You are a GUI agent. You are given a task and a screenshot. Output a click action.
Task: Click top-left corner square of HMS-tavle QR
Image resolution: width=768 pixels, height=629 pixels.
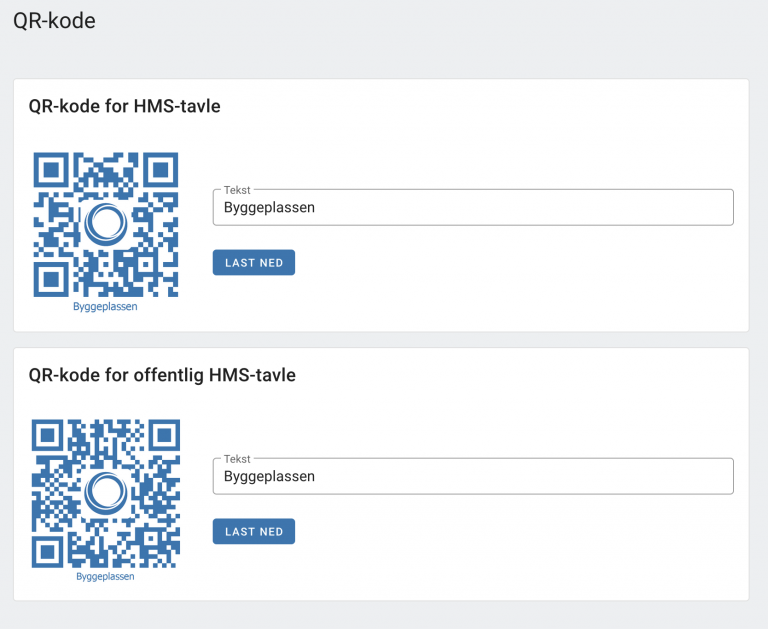50,170
